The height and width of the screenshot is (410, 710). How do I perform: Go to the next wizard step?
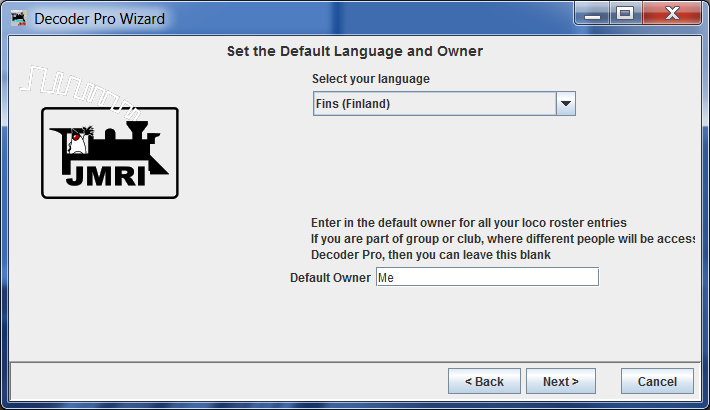[561, 381]
